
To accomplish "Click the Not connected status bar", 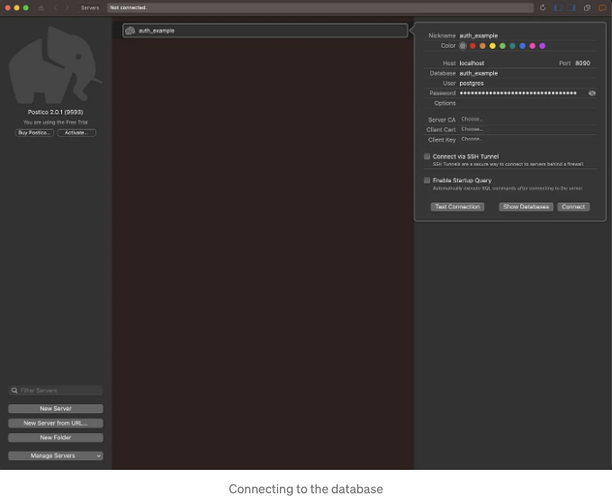I will [320, 8].
